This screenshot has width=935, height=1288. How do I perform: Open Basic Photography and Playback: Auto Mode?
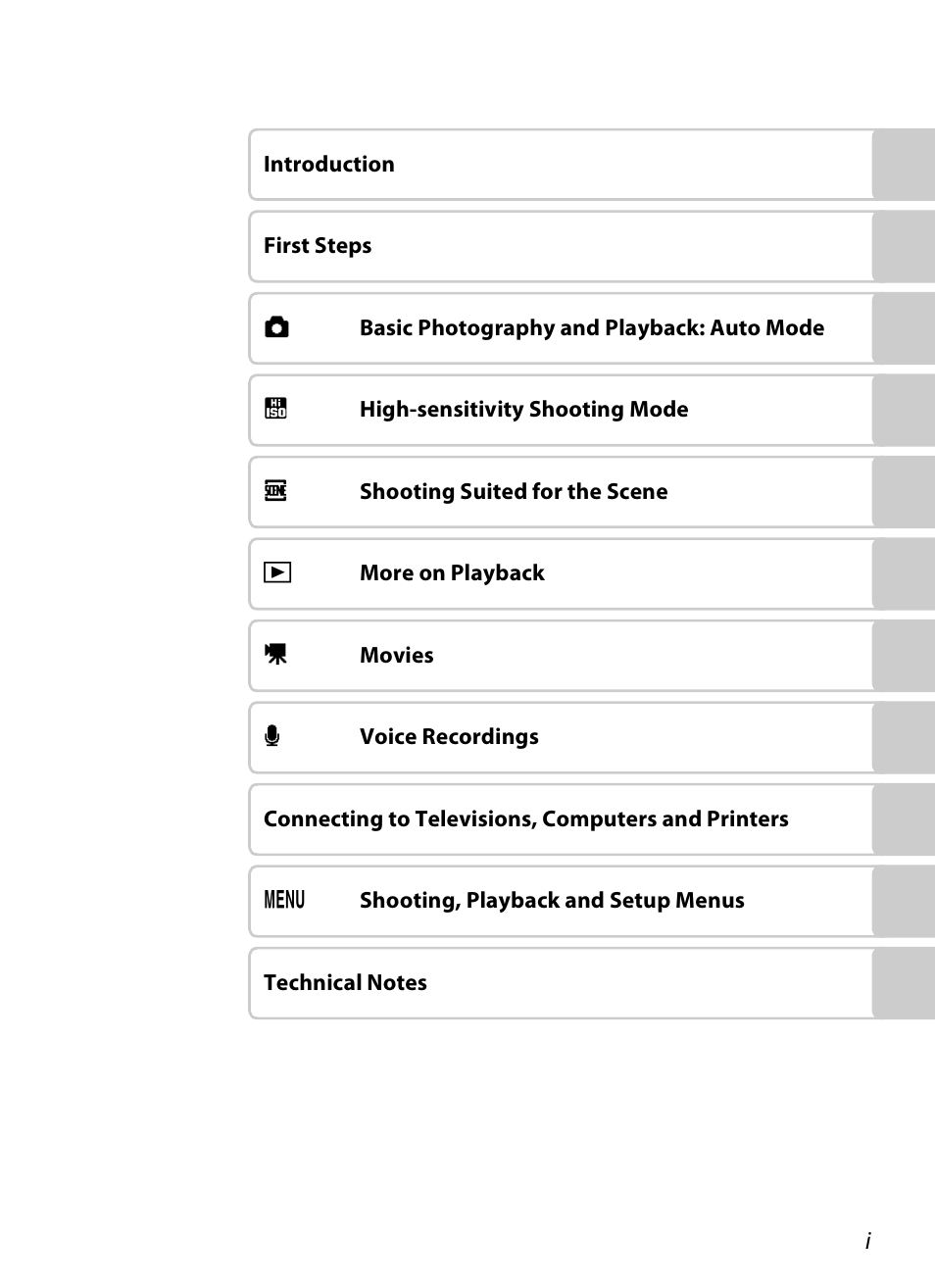591,328
